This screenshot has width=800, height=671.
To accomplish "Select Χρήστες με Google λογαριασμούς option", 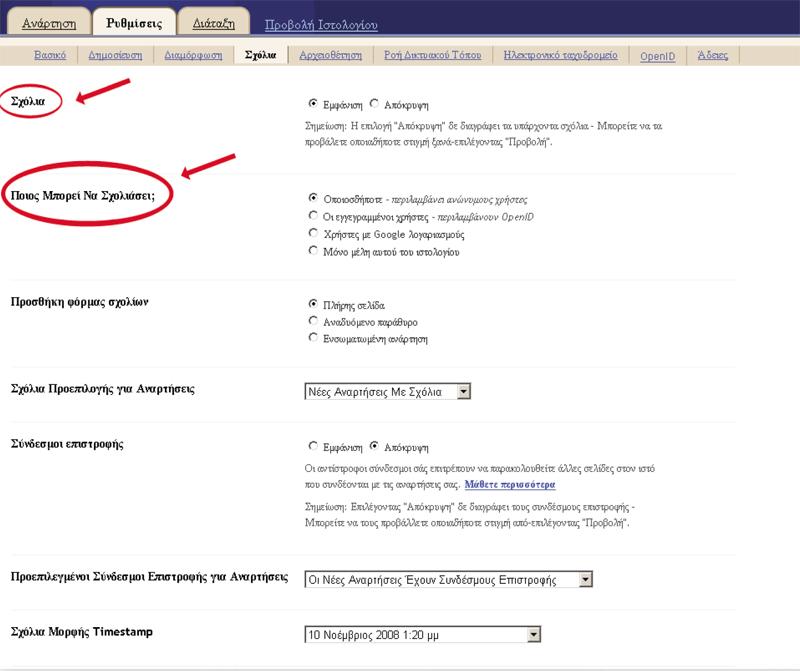I will point(314,234).
